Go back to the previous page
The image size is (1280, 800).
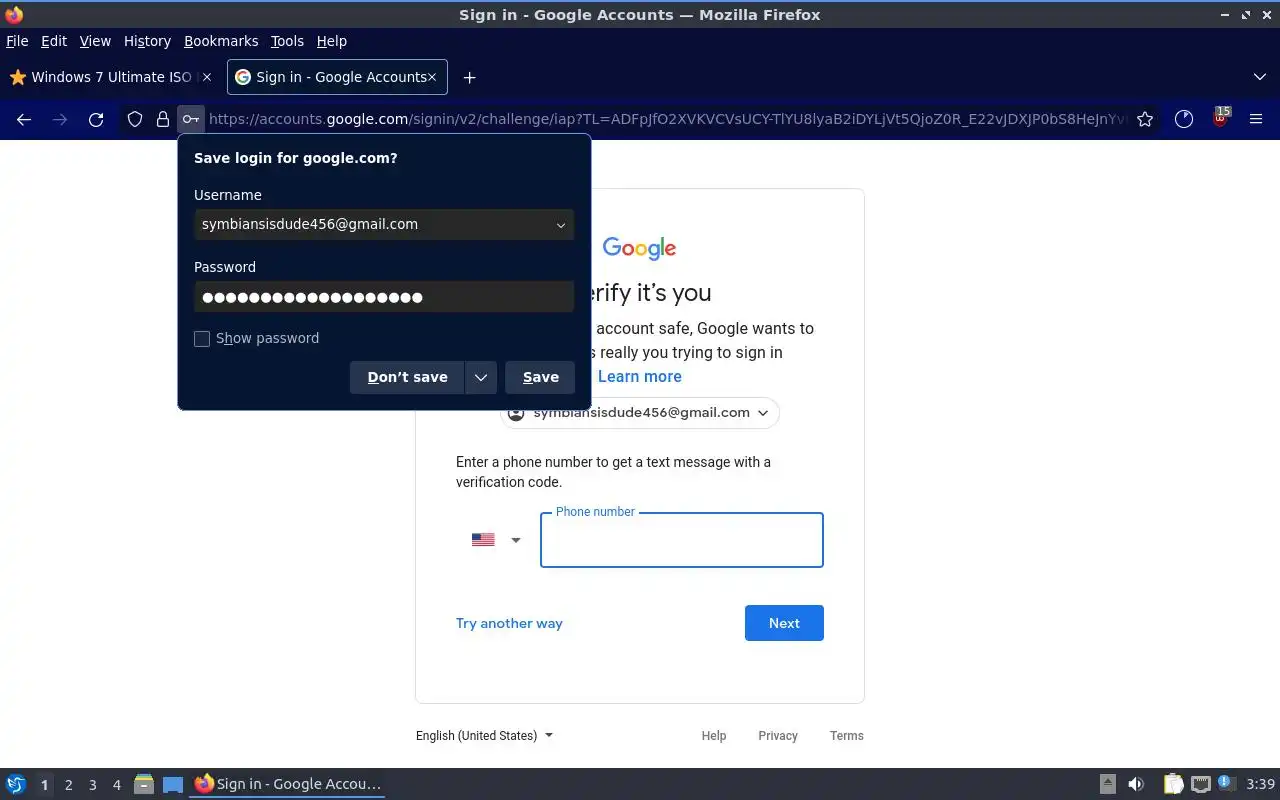[x=24, y=119]
